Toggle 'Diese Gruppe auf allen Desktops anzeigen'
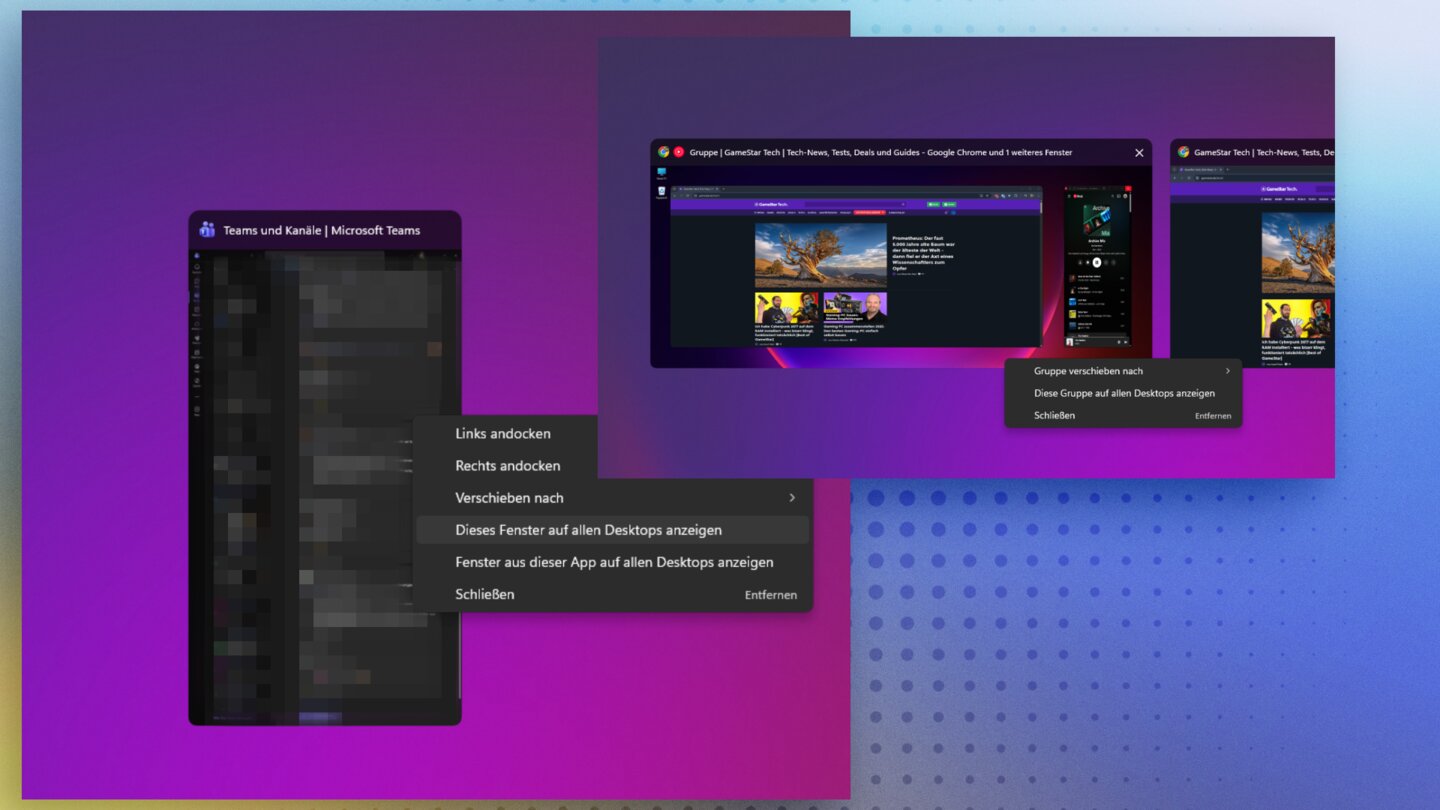Image resolution: width=1440 pixels, height=810 pixels. coord(1124,393)
